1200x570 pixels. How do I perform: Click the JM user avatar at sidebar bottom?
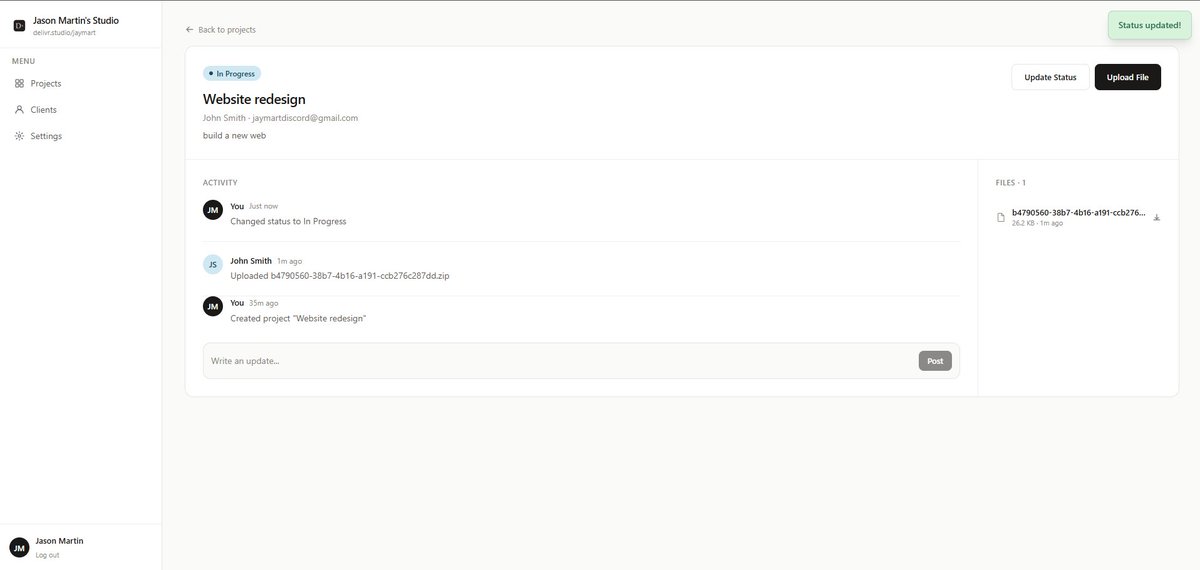coord(19,547)
